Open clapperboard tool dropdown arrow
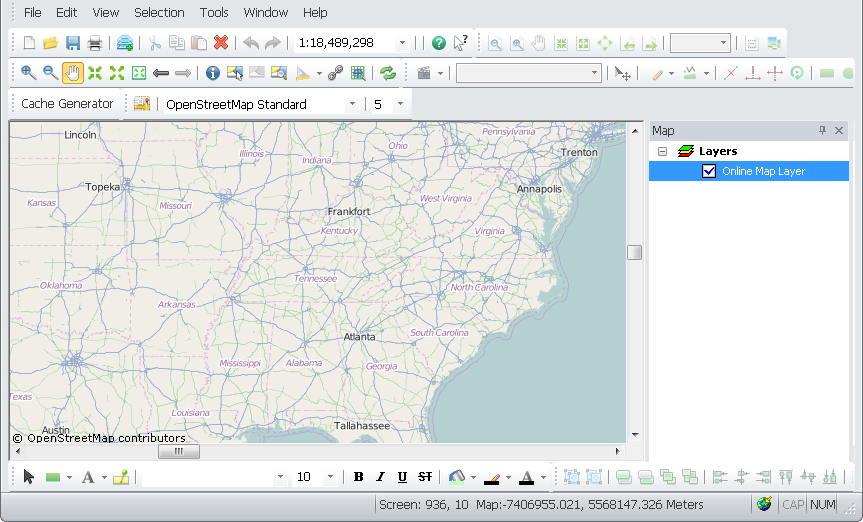The height and width of the screenshot is (522, 863). click(440, 73)
